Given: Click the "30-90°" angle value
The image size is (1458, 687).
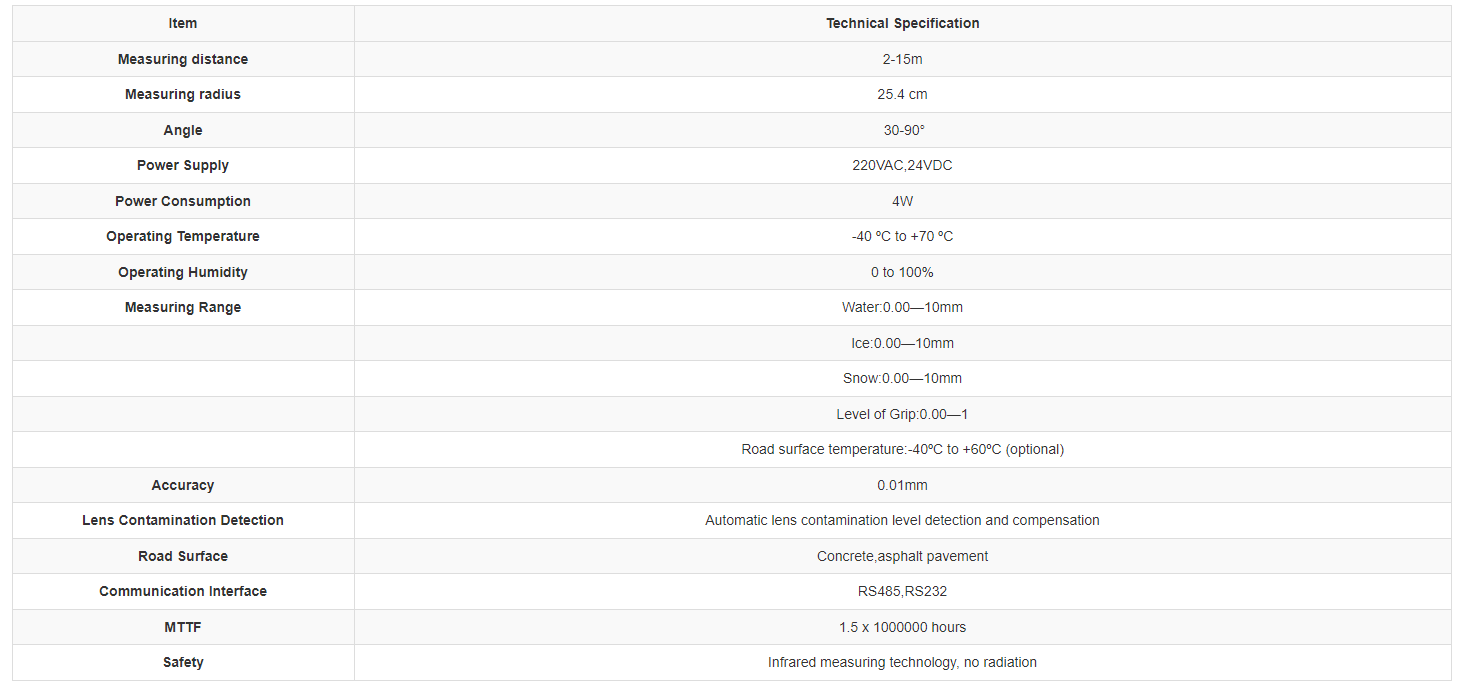Looking at the screenshot, I should pos(902,130).
